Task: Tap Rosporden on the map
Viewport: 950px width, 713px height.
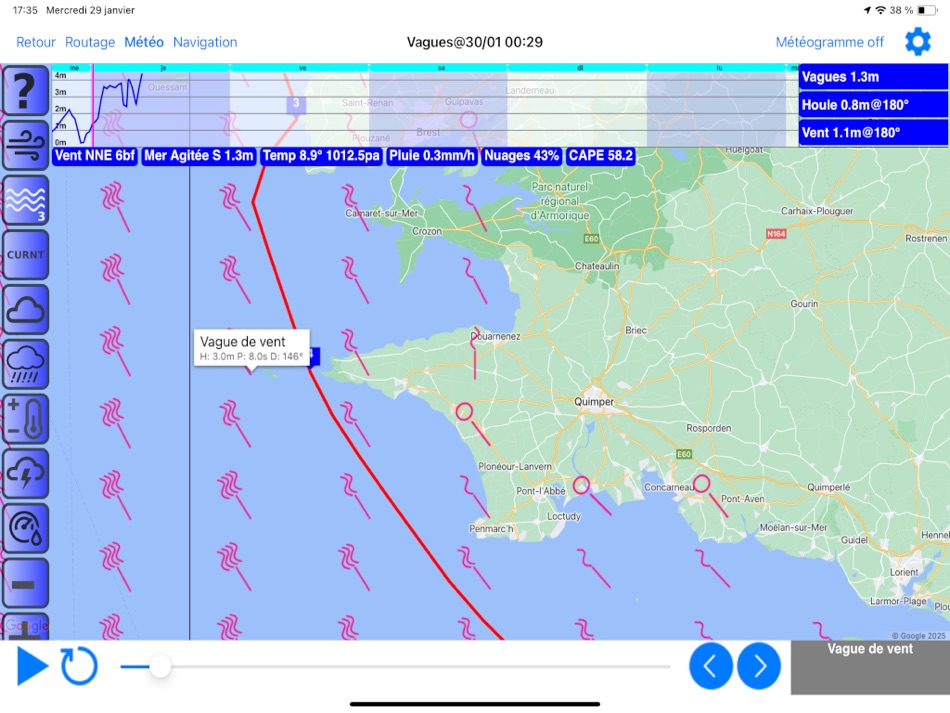Action: [x=708, y=428]
